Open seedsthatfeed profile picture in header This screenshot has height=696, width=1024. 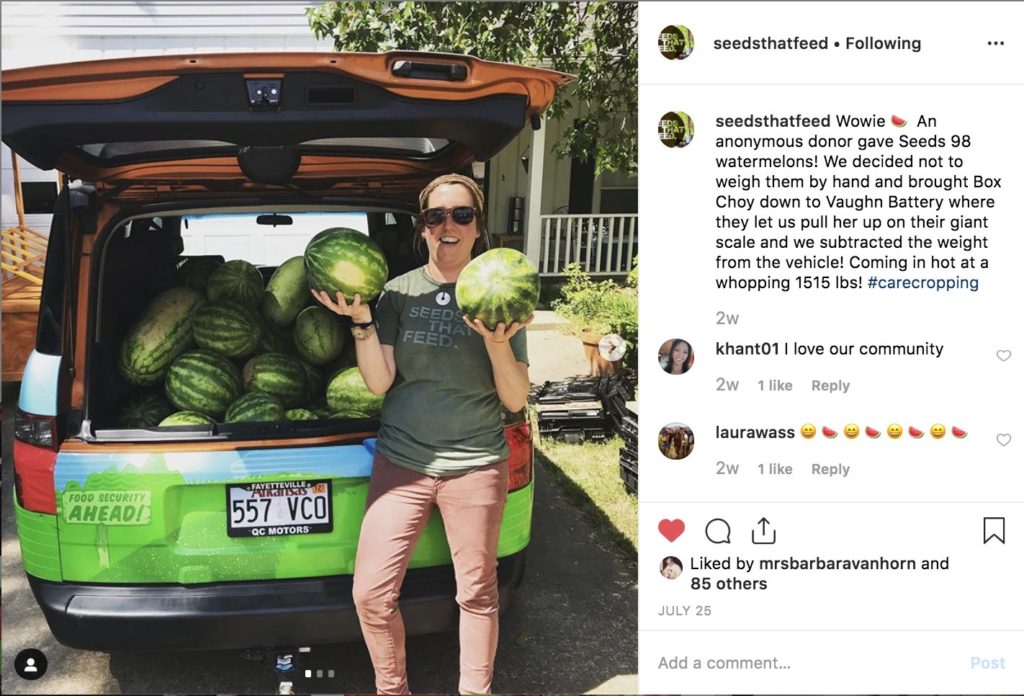675,42
